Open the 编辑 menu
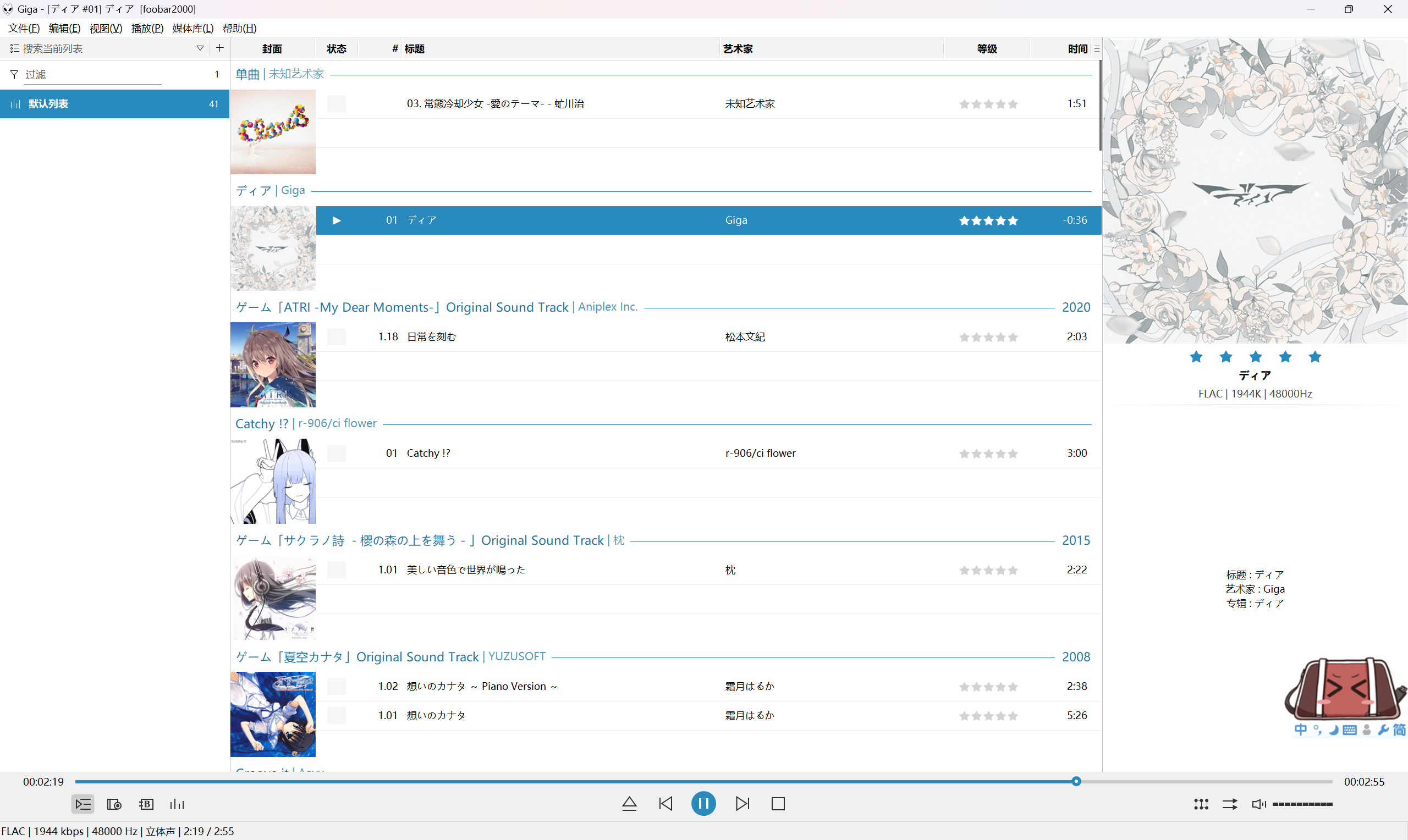This screenshot has width=1408, height=840. coord(64,28)
